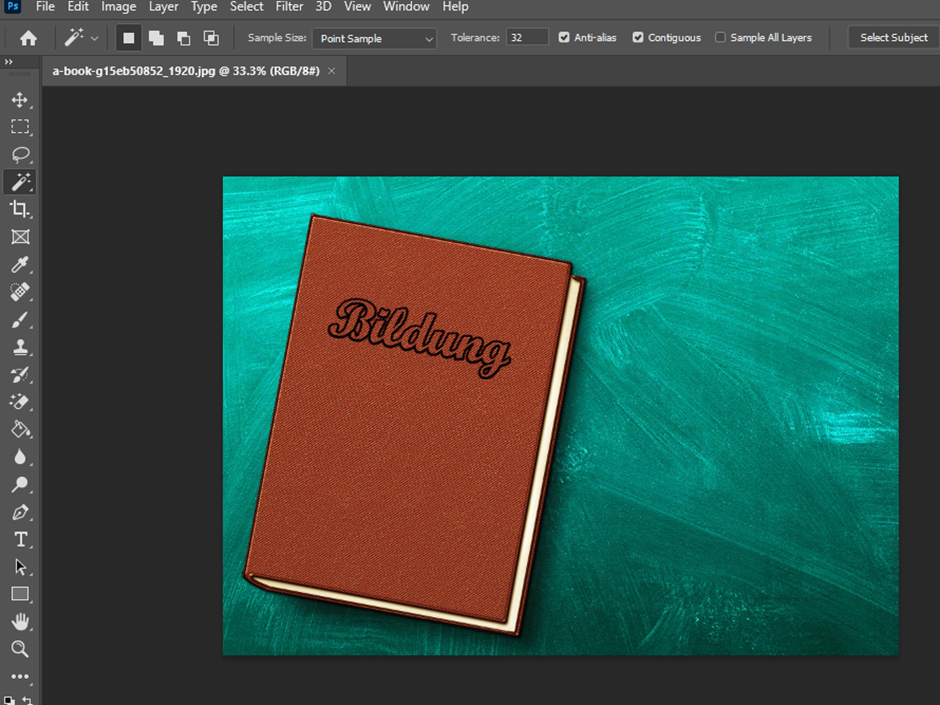Open the Sample Size dropdown
This screenshot has width=940, height=705.
click(x=374, y=38)
